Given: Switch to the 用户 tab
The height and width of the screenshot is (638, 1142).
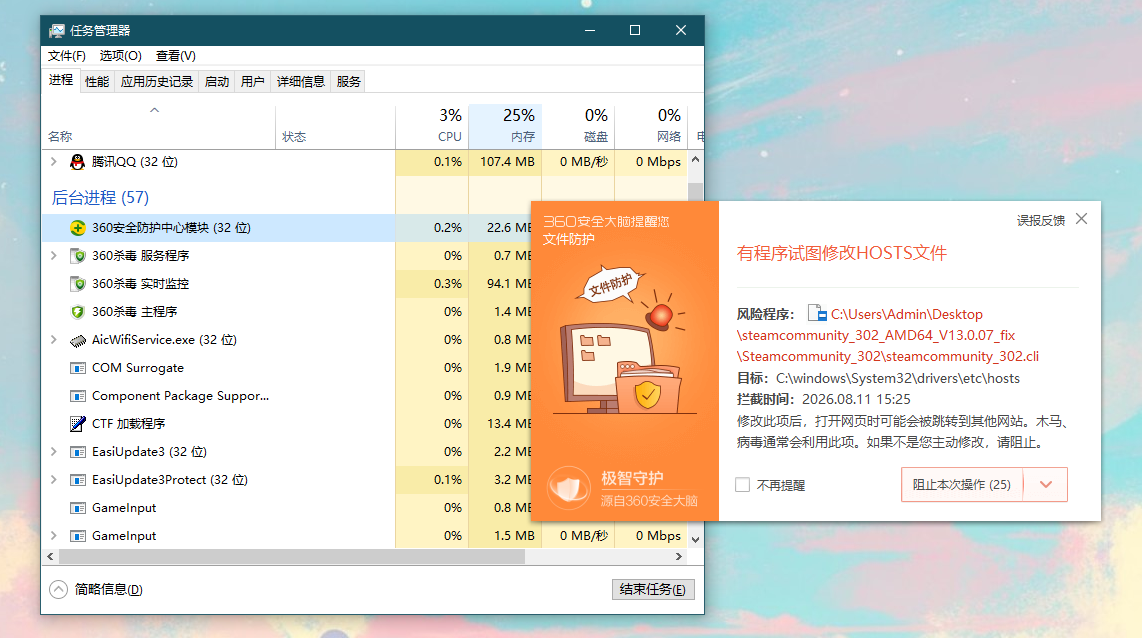Looking at the screenshot, I should click(x=252, y=82).
